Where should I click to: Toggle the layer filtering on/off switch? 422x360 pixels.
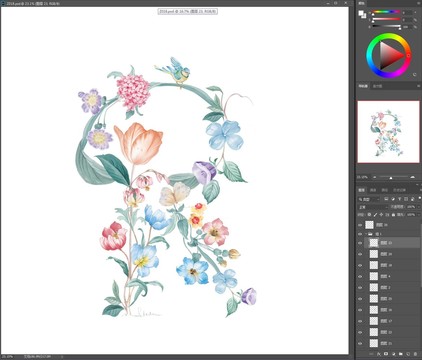point(420,198)
